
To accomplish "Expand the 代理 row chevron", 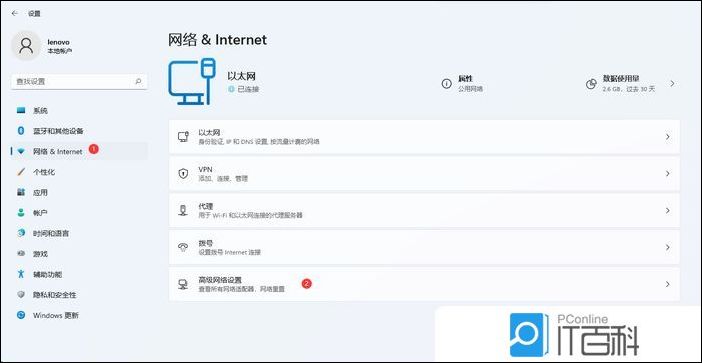I will point(668,210).
